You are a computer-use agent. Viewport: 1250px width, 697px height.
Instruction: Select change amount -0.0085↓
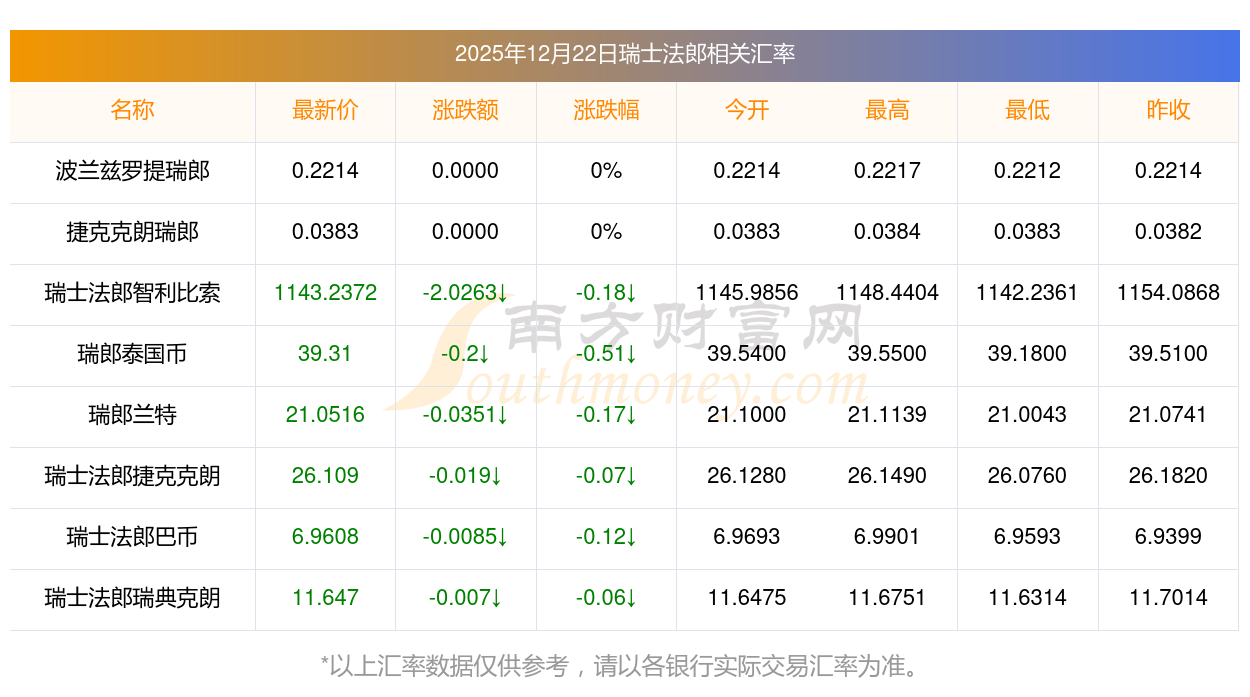tap(466, 537)
